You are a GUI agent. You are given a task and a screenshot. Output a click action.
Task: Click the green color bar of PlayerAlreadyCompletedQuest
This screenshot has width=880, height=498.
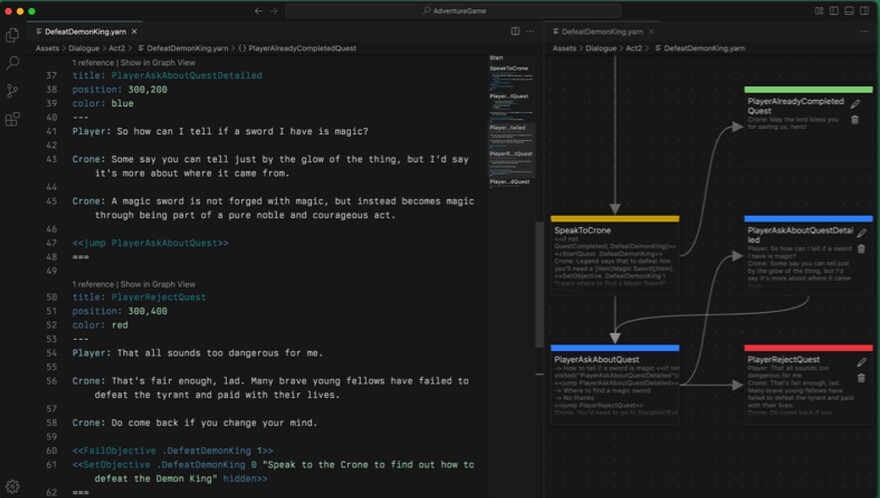click(808, 90)
